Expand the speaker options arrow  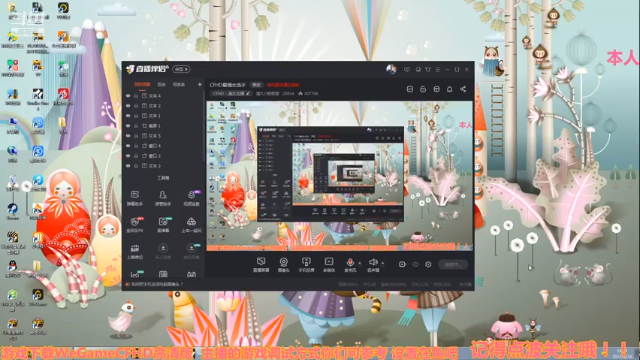(x=382, y=263)
